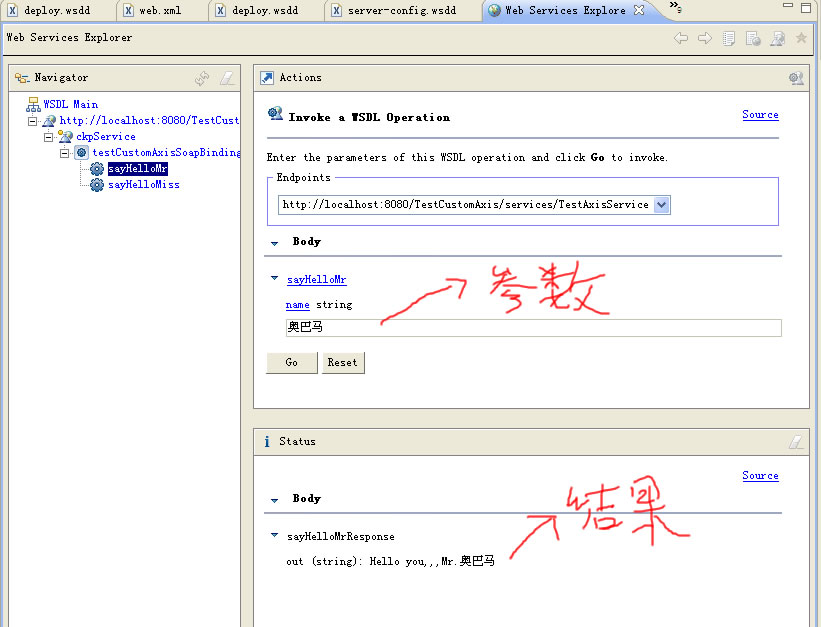Image resolution: width=821 pixels, height=627 pixels.
Task: Collapse the Body section in Status pane
Action: (274, 500)
